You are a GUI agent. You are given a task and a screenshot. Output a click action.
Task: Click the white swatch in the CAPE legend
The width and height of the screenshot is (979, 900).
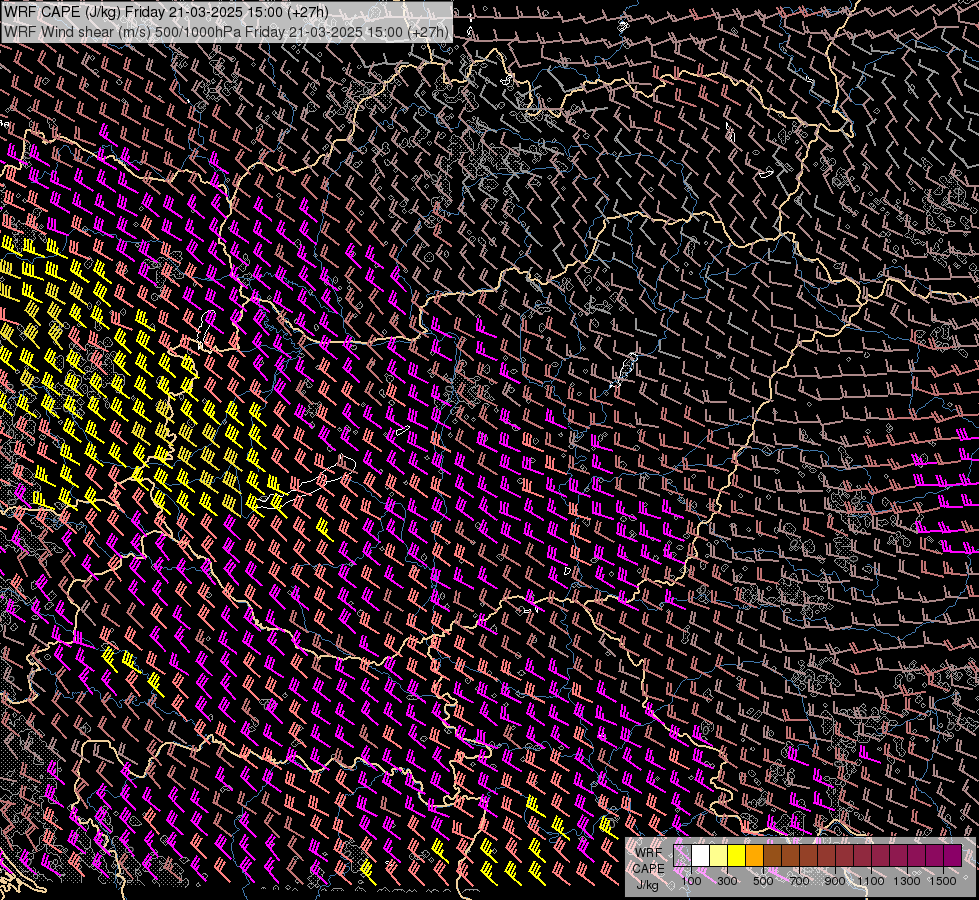(x=701, y=855)
